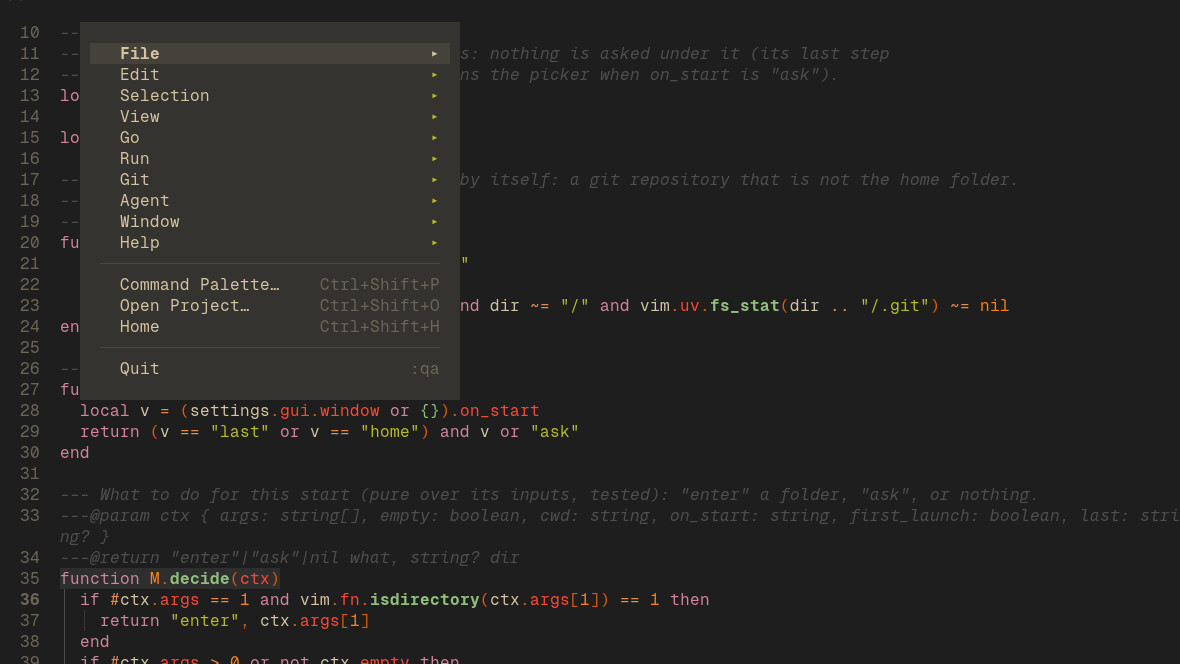
Task: Launch Command Palette… from the menu
Action: (x=269, y=285)
